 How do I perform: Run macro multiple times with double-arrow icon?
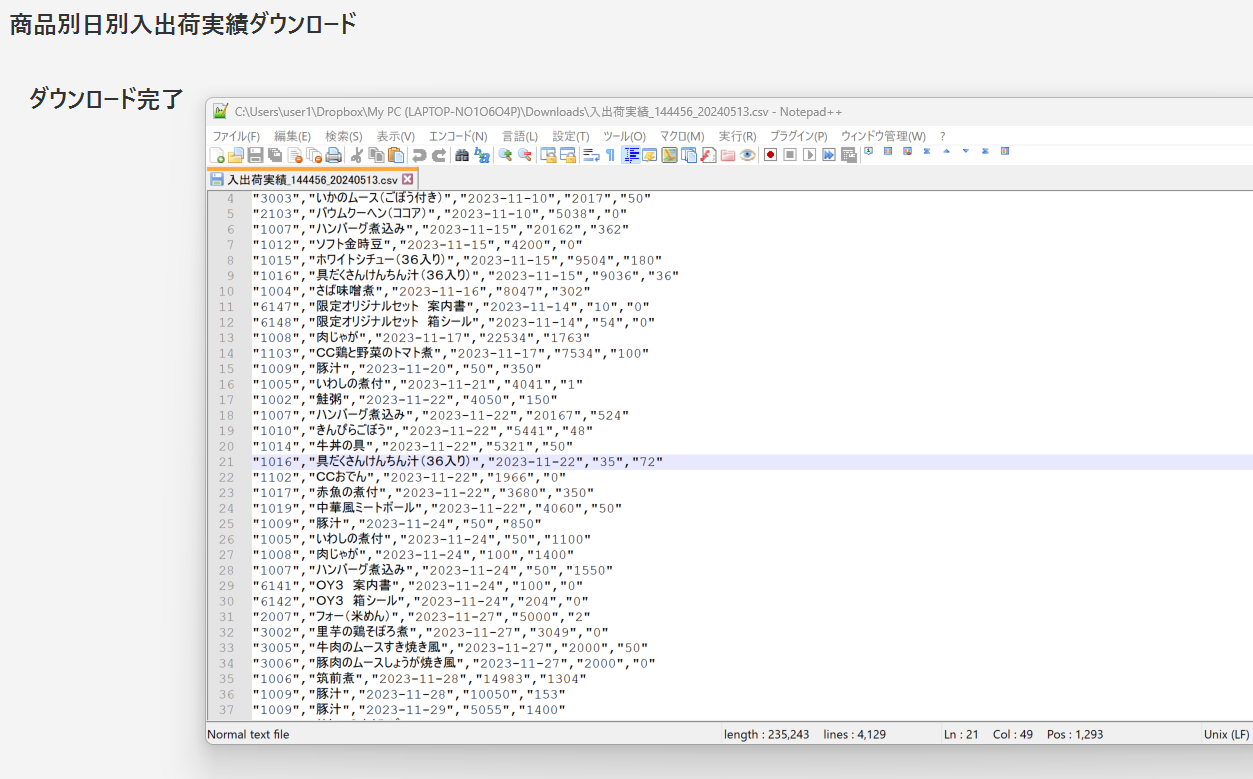click(829, 155)
